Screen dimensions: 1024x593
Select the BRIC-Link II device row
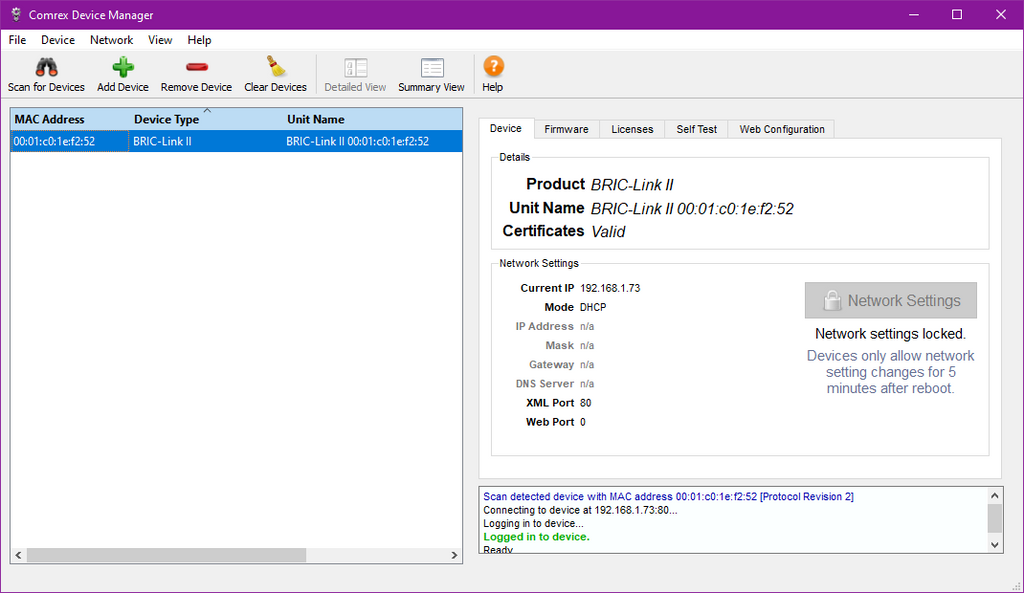(x=236, y=141)
